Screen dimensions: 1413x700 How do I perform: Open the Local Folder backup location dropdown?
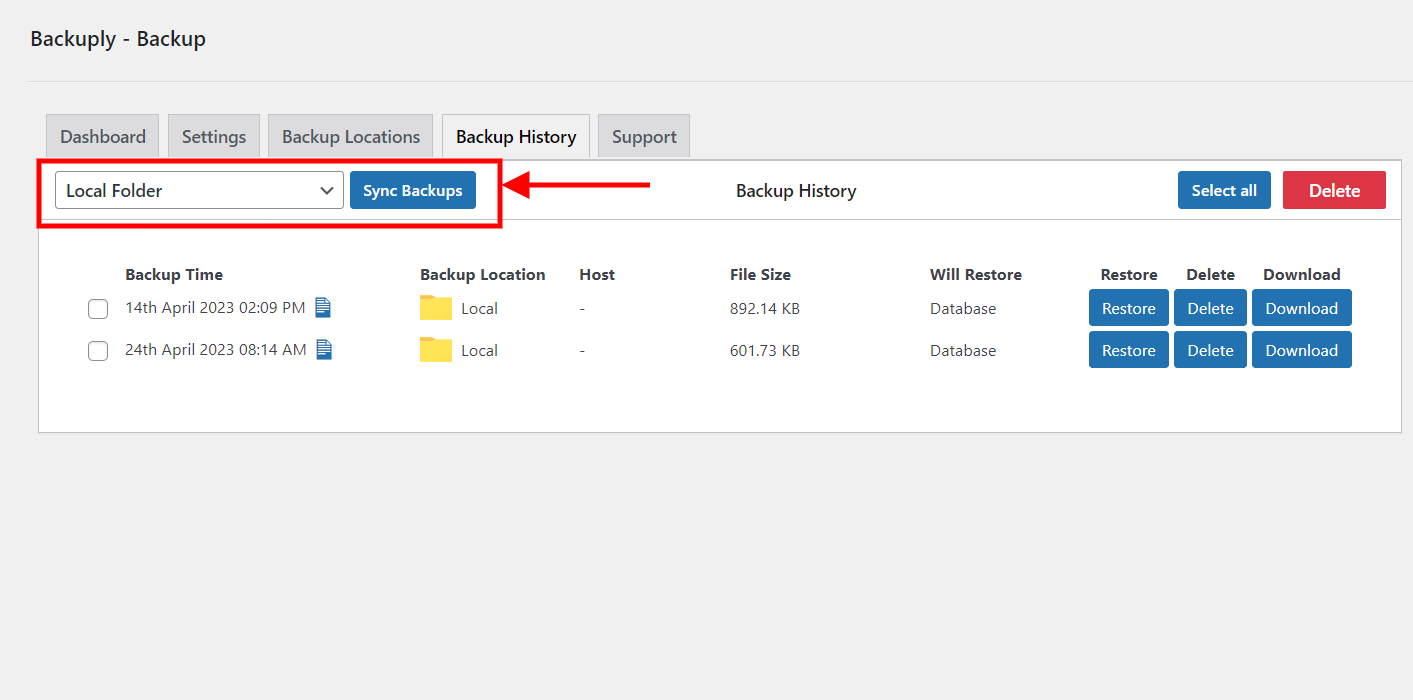coord(198,190)
